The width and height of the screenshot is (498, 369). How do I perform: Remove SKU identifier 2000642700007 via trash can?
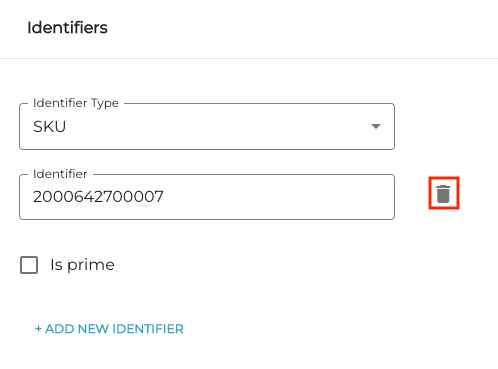pos(443,194)
